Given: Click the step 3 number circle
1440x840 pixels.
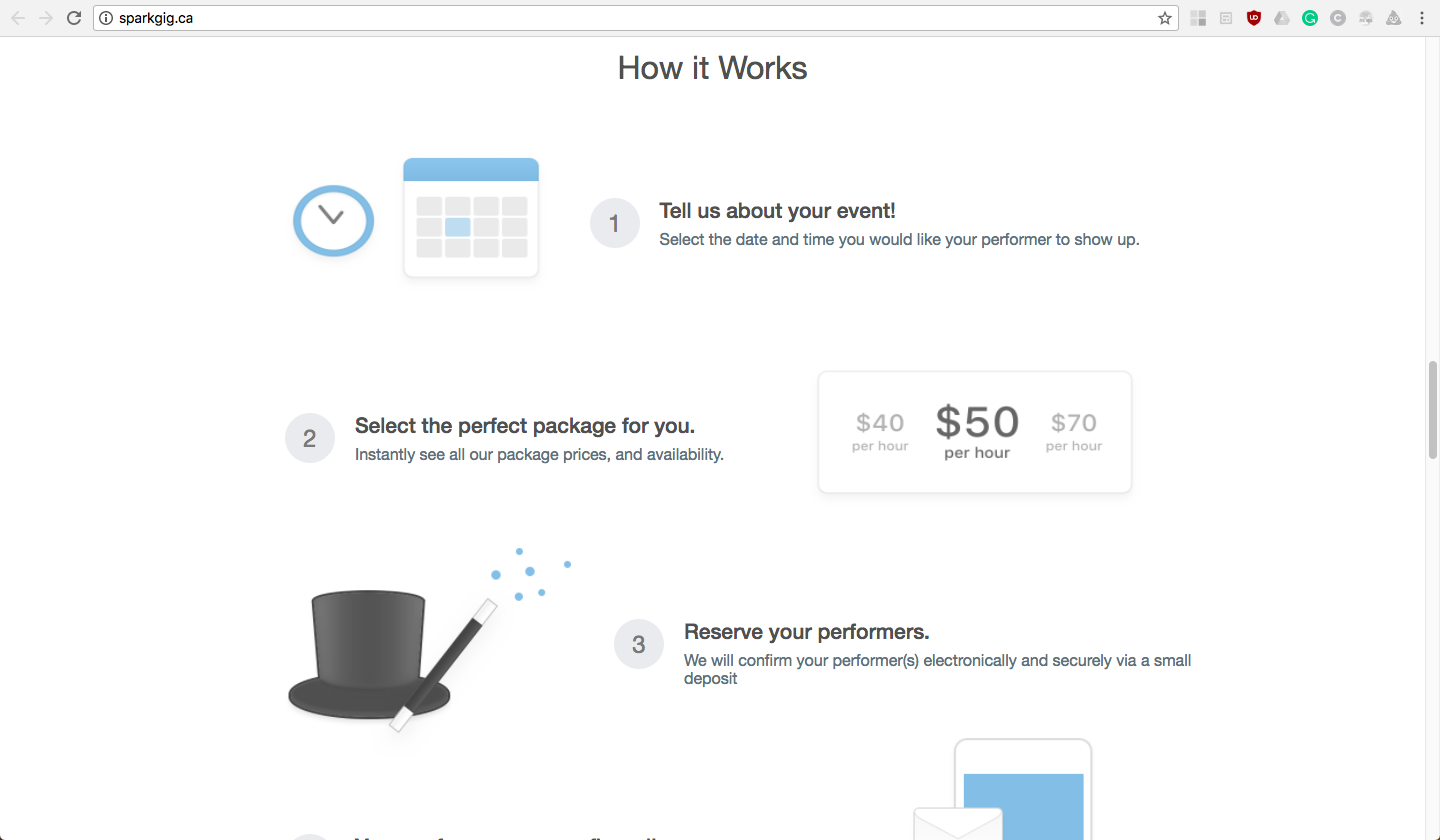Looking at the screenshot, I should point(639,644).
